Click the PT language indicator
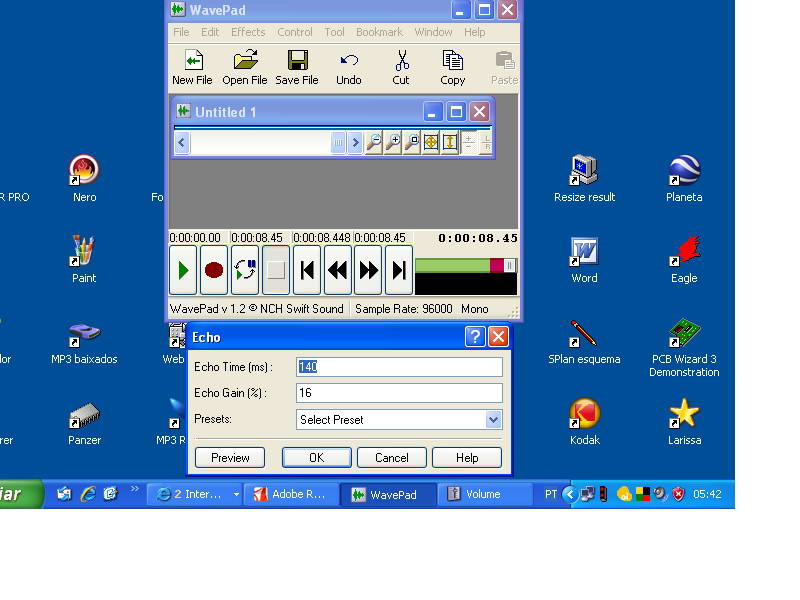Image resolution: width=800 pixels, height=600 pixels. pos(551,494)
